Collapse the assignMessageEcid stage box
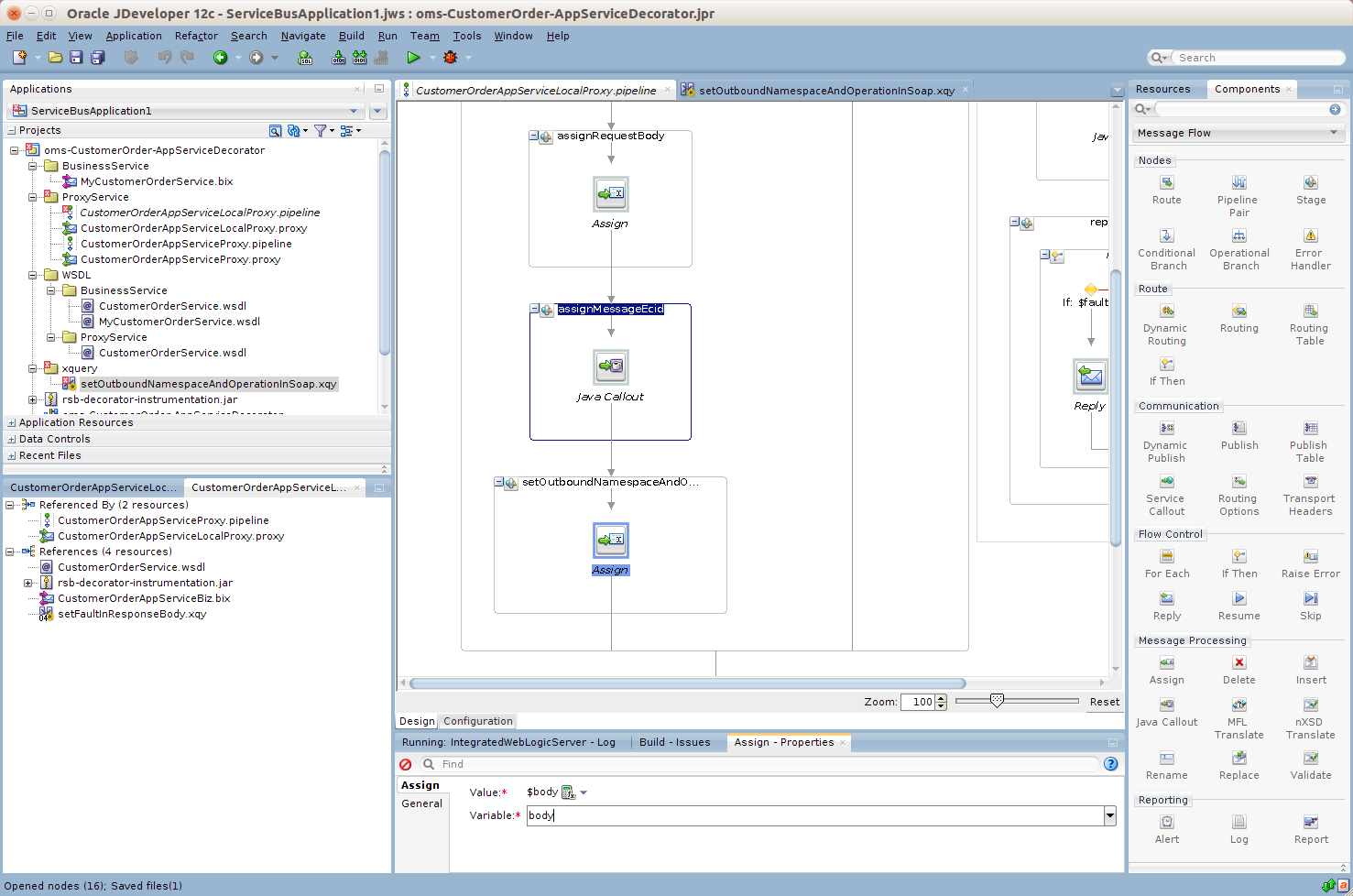 [535, 310]
